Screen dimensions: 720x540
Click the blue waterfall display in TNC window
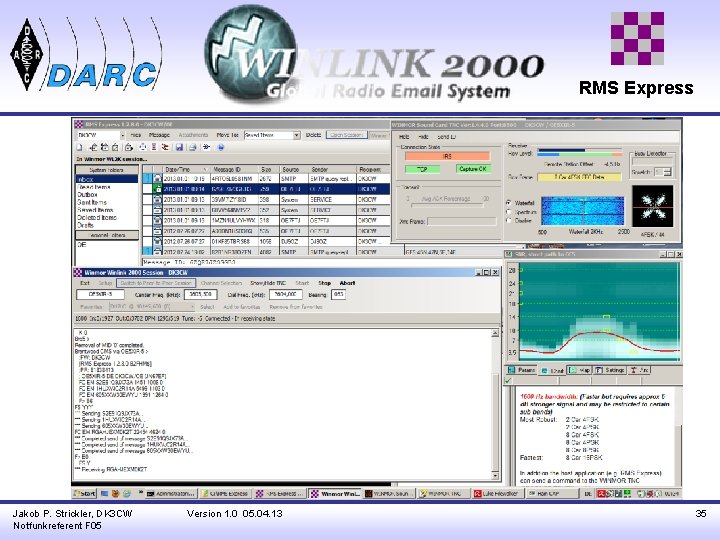582,211
